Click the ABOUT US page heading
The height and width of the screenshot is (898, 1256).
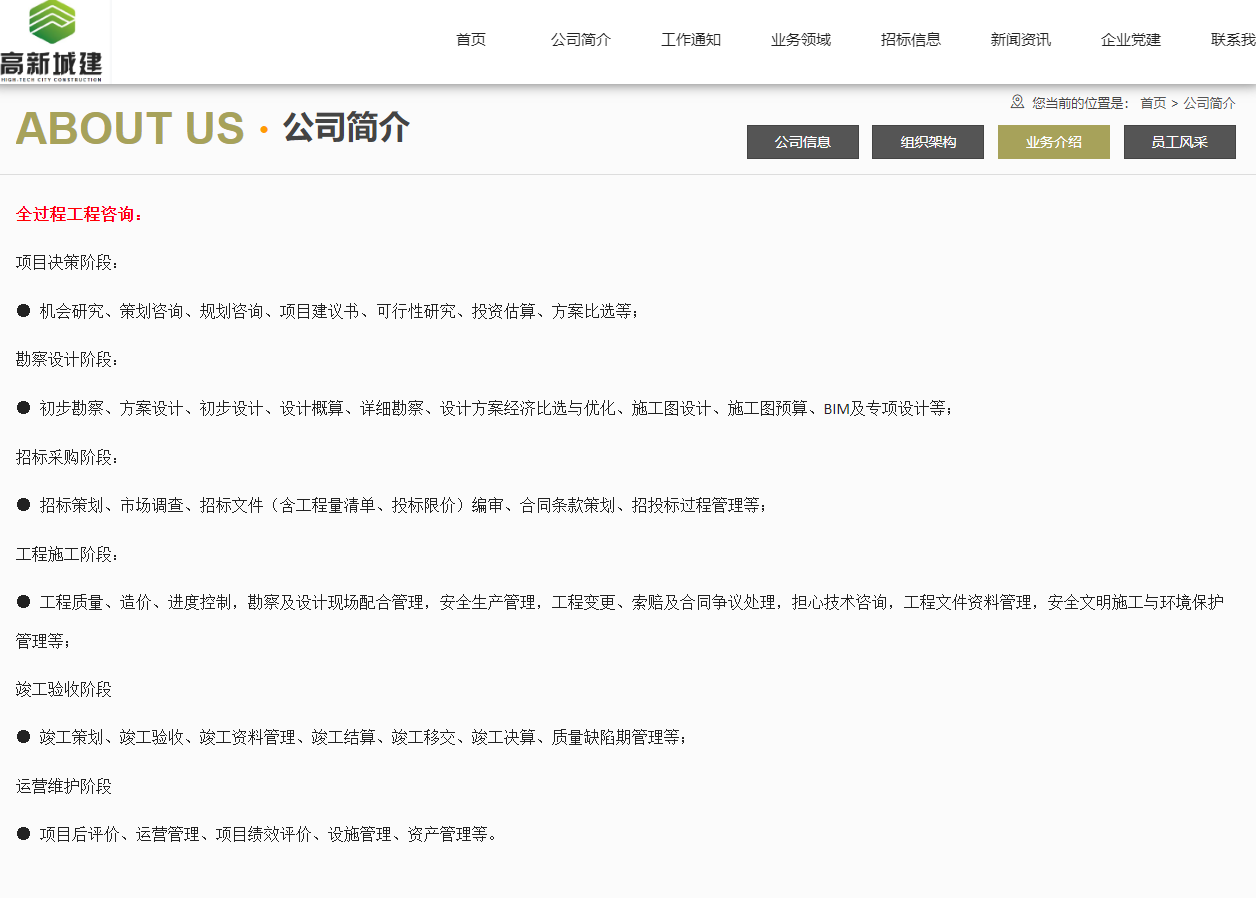click(130, 129)
